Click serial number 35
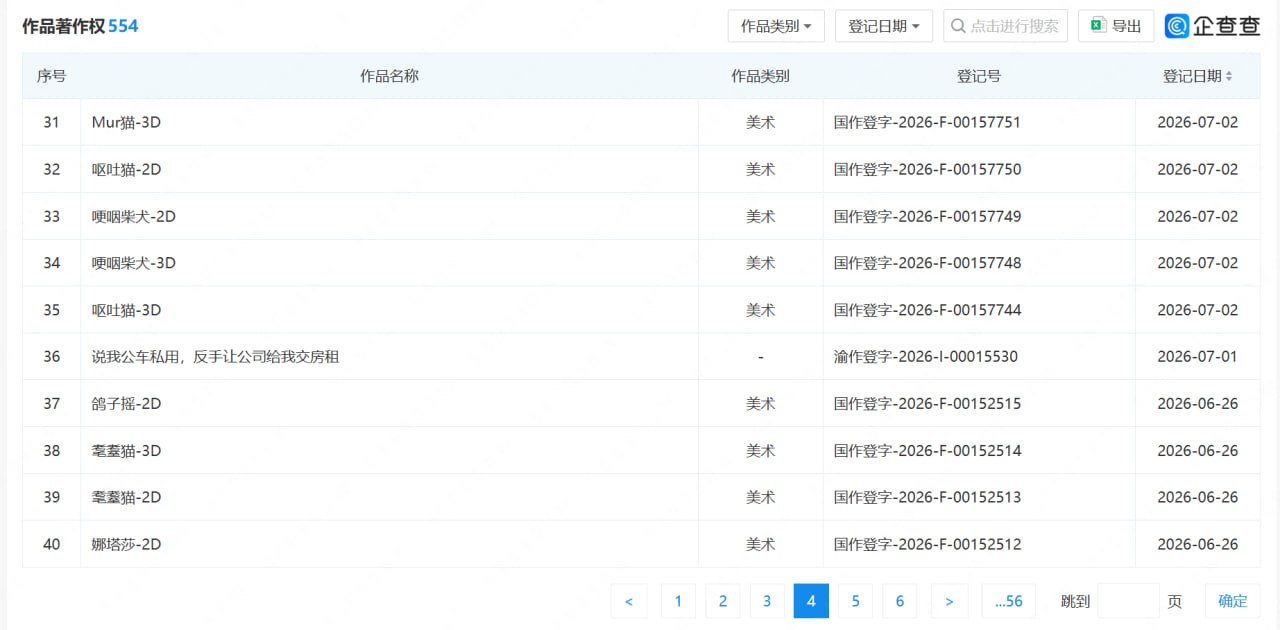1280x630 pixels. [52, 310]
